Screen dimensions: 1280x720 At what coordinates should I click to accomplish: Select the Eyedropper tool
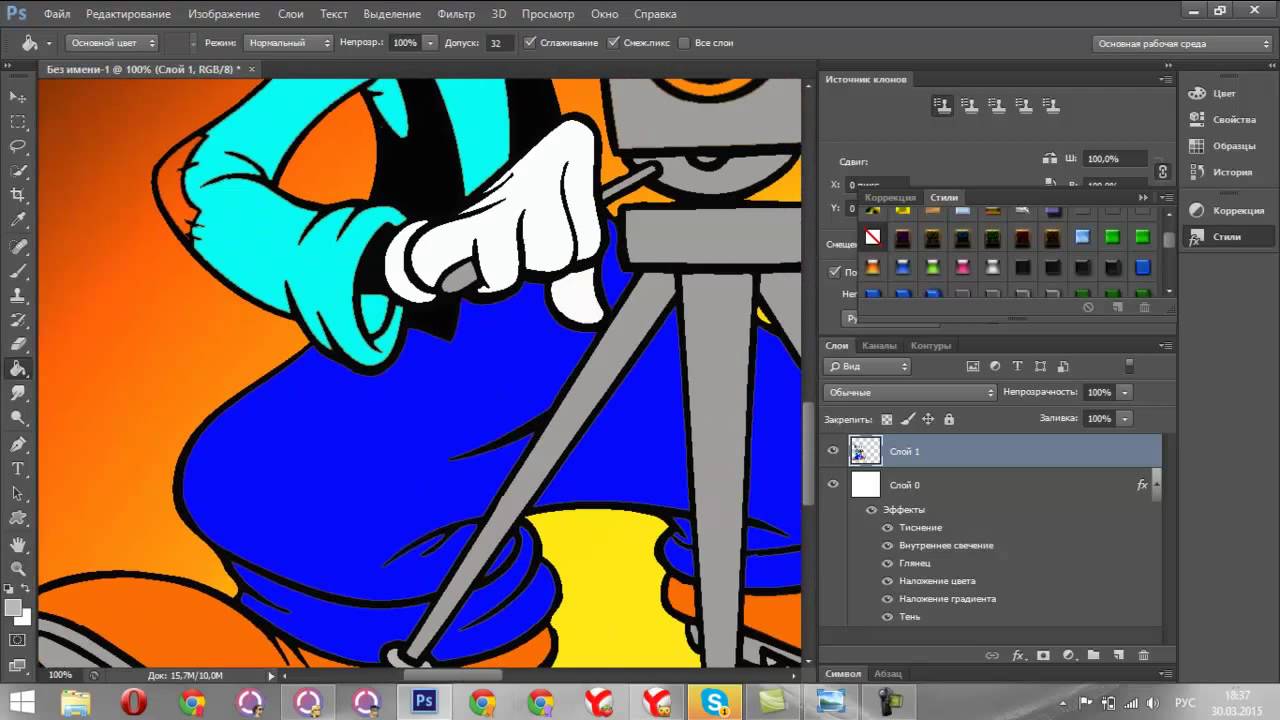18,220
